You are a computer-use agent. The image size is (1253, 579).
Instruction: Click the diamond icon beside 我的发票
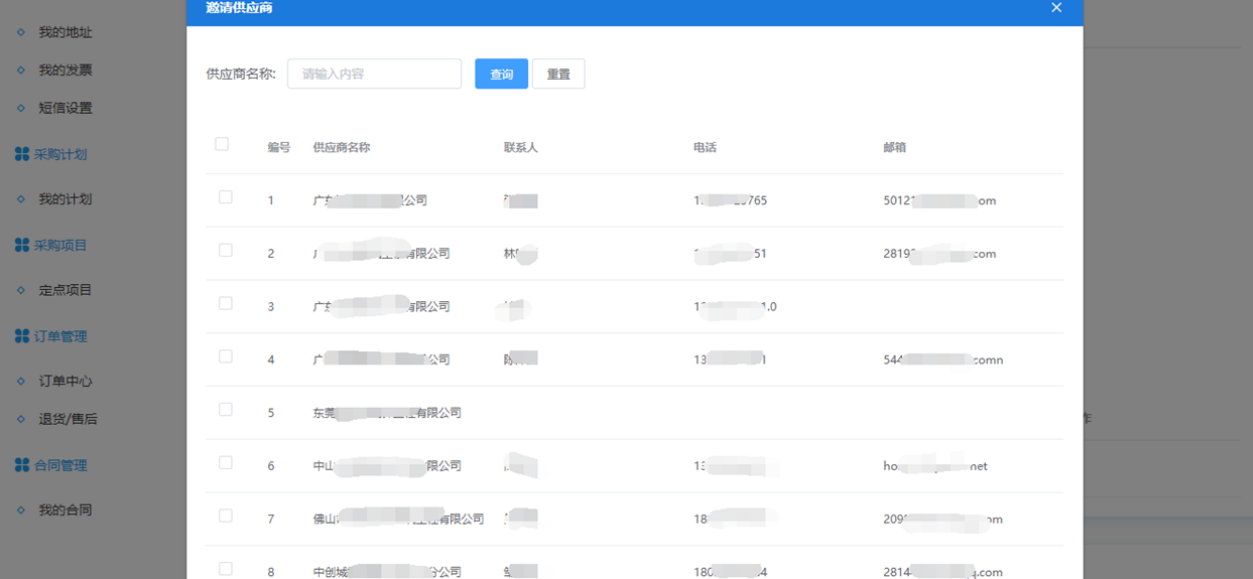tap(21, 71)
